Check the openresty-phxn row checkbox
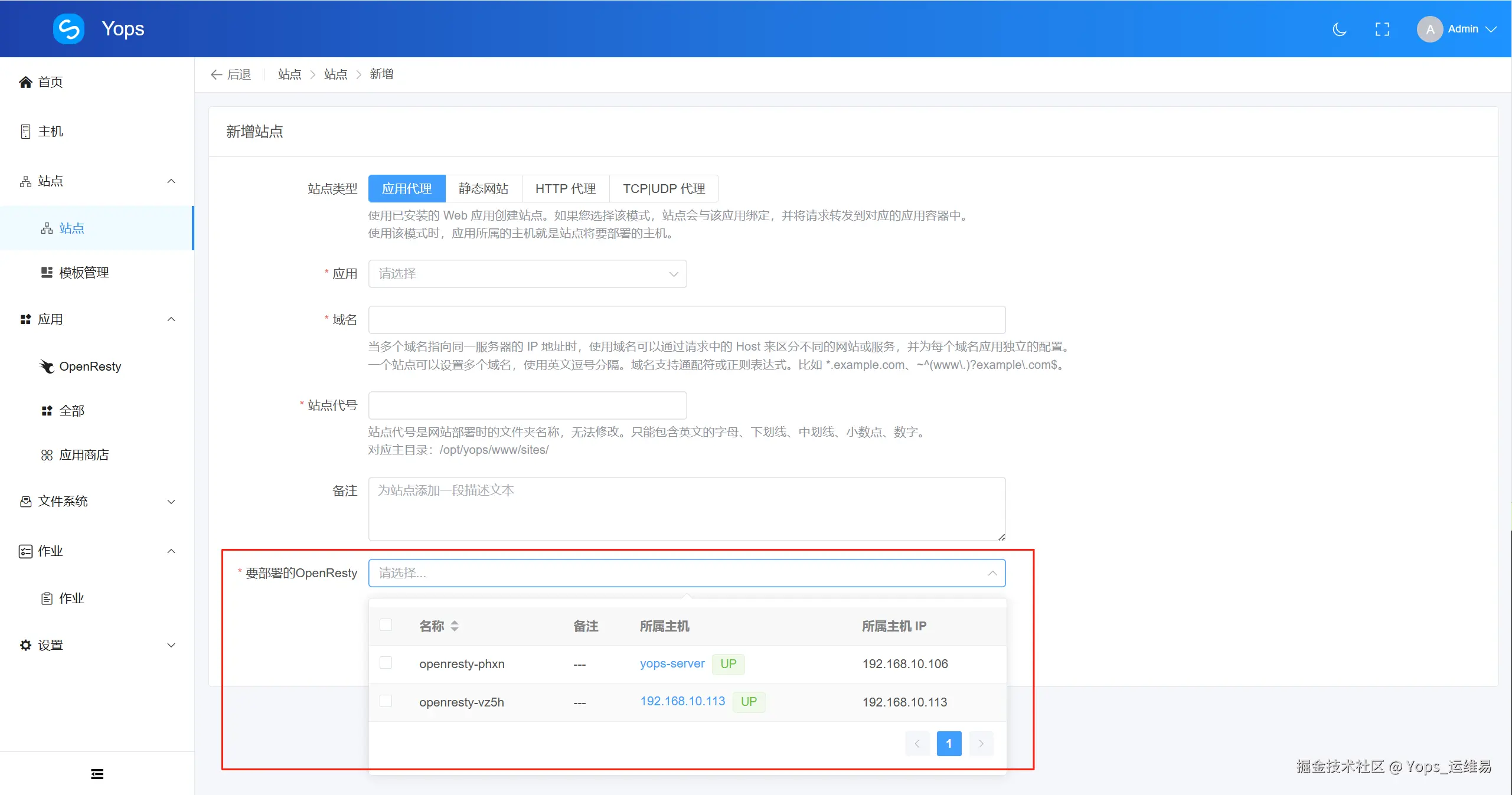Image resolution: width=1512 pixels, height=795 pixels. 386,663
